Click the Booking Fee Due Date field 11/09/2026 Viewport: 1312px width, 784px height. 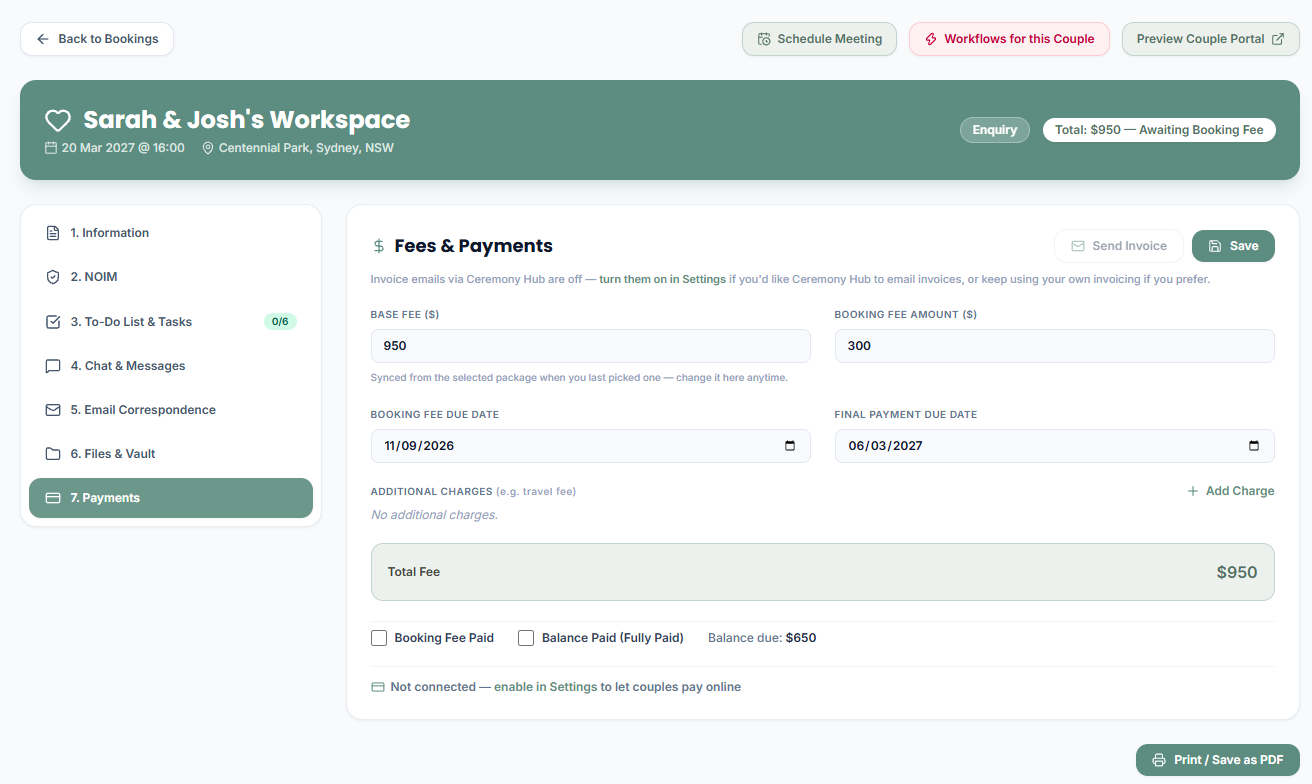coord(590,446)
